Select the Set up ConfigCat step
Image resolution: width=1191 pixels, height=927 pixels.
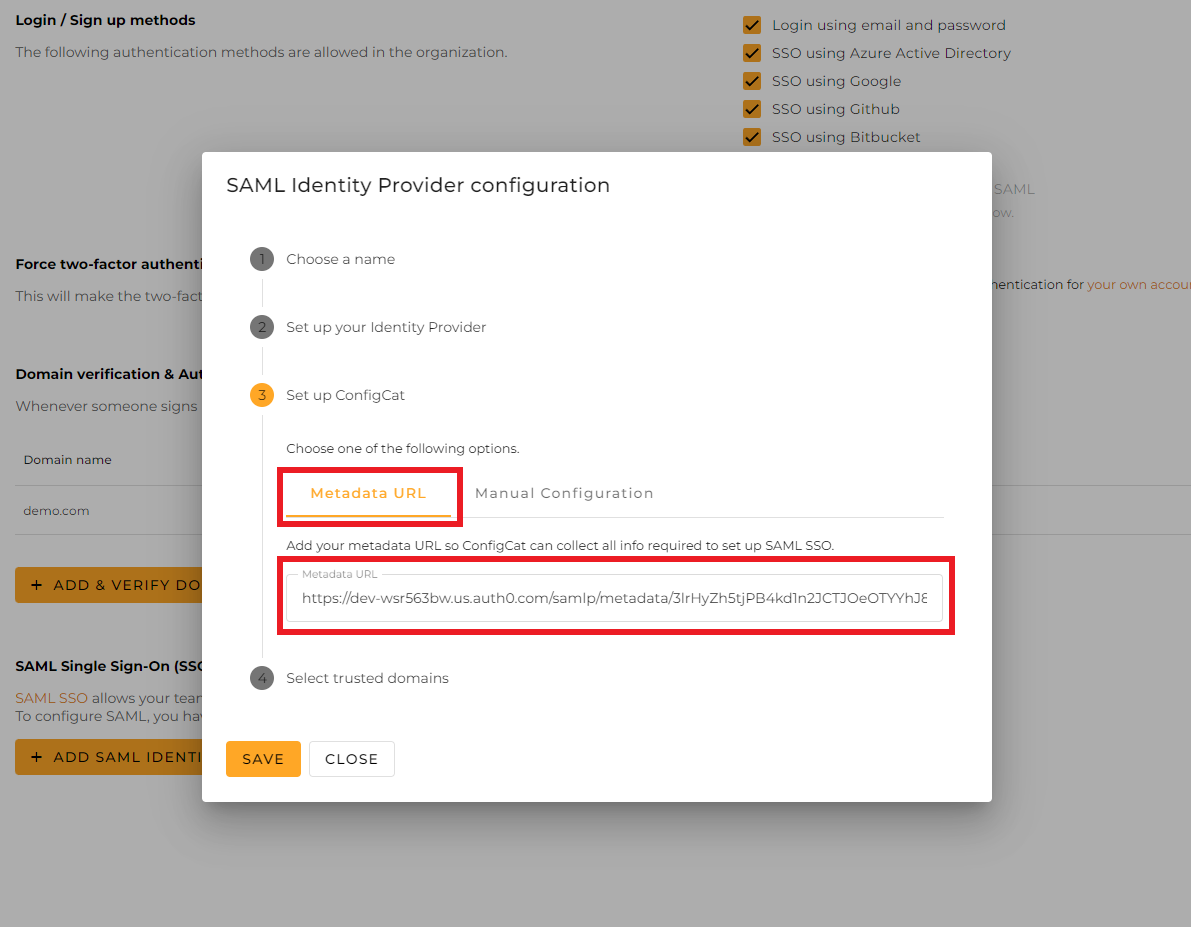[345, 395]
